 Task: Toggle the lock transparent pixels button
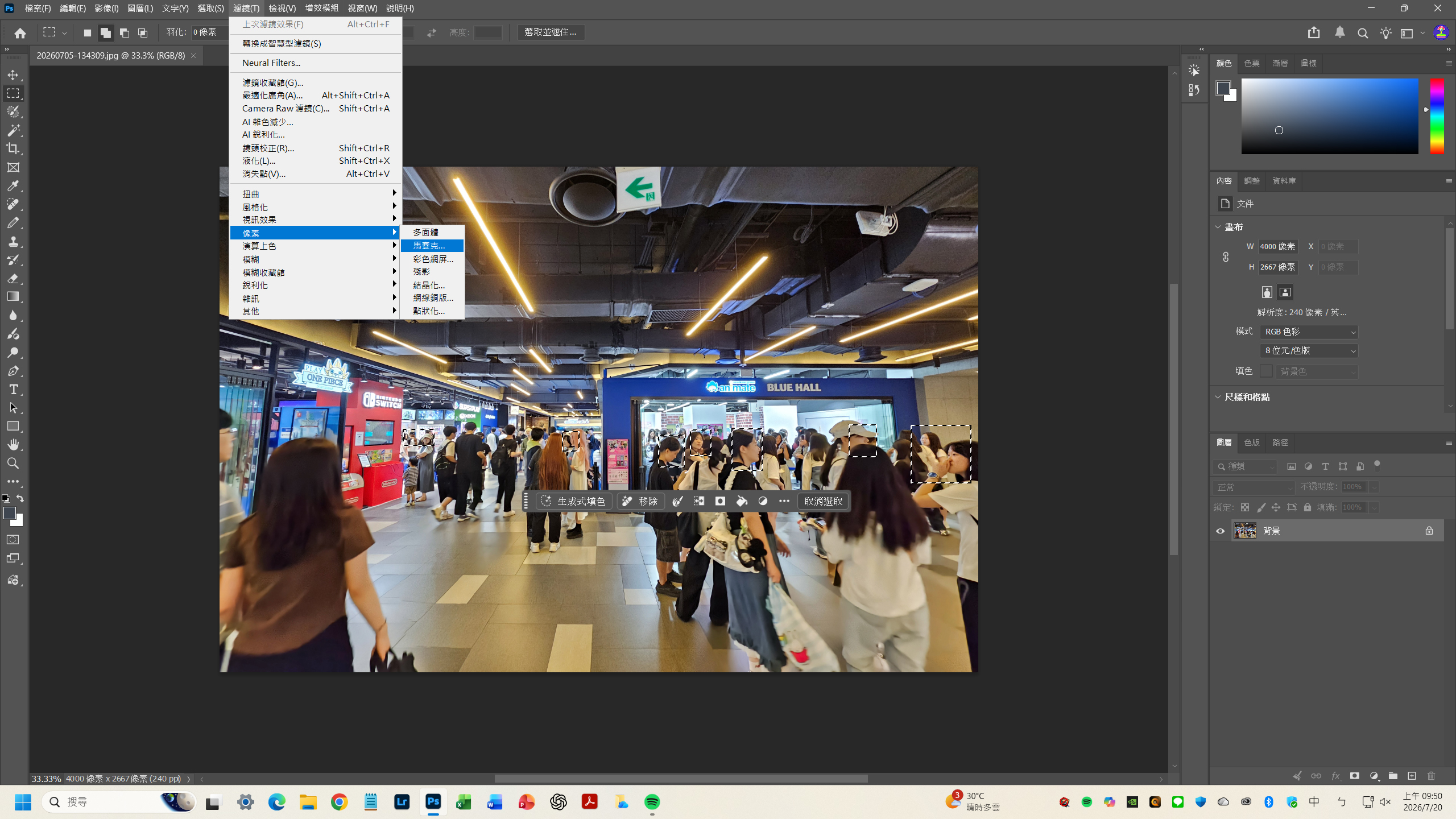click(1245, 507)
